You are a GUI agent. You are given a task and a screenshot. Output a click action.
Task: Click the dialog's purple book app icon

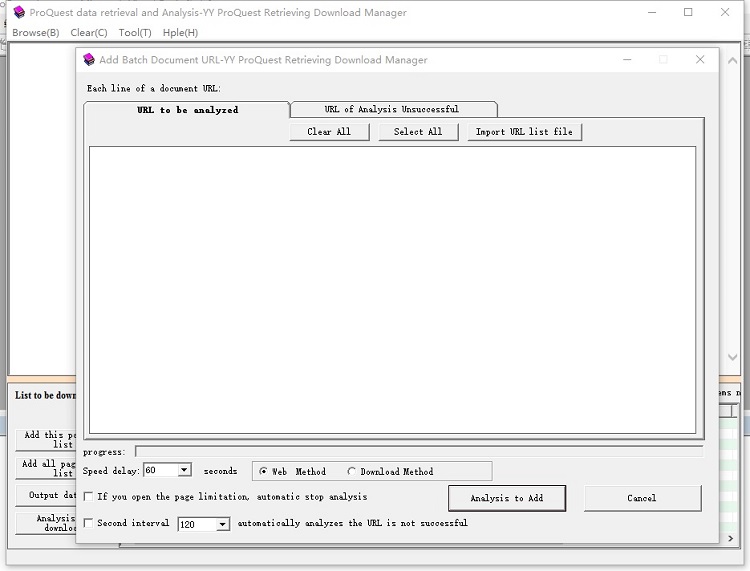click(89, 60)
